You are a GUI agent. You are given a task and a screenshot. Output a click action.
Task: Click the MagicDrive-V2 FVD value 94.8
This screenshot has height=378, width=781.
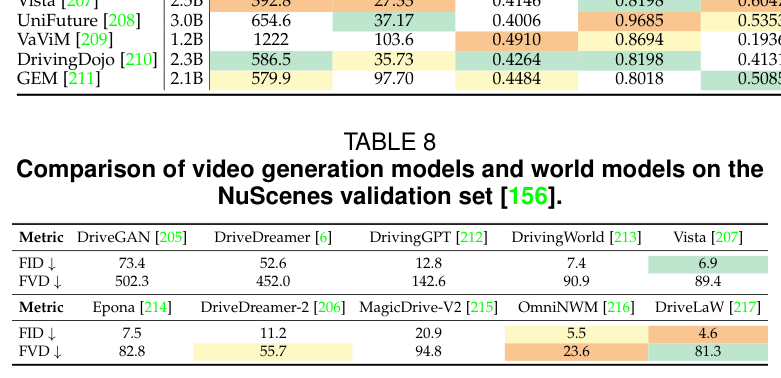click(428, 352)
